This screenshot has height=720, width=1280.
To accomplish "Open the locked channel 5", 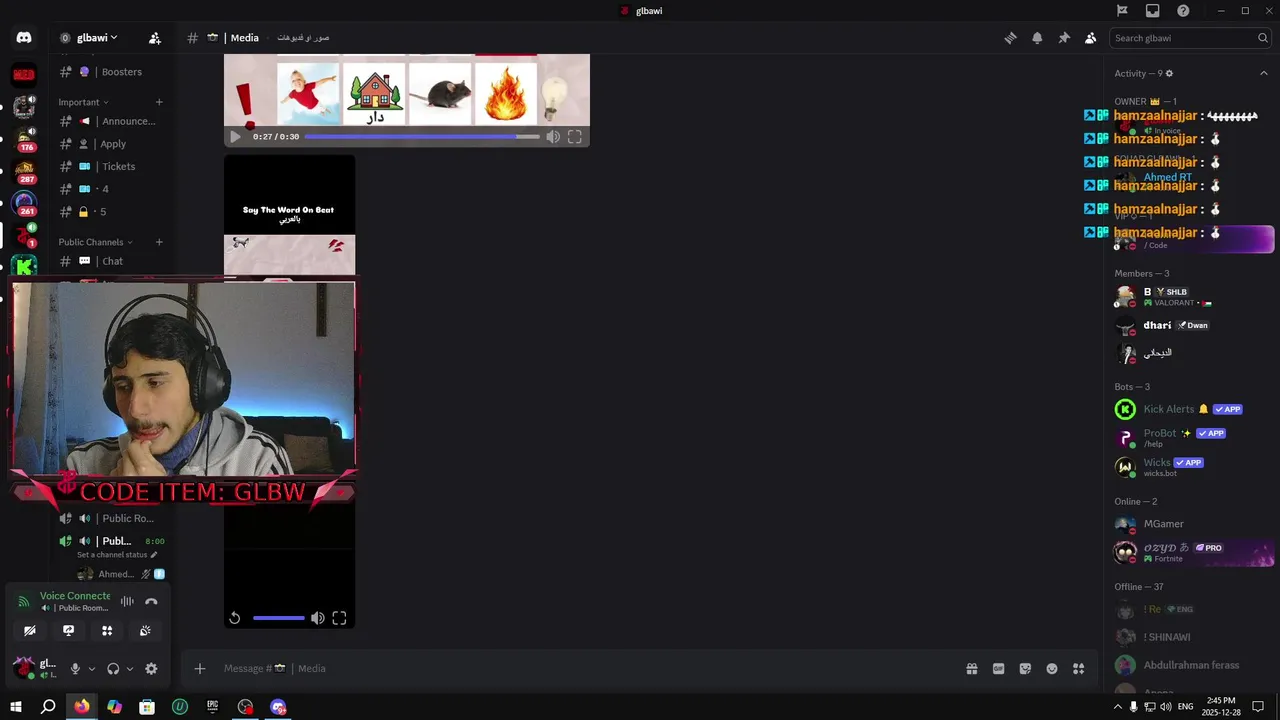I will tap(111, 212).
